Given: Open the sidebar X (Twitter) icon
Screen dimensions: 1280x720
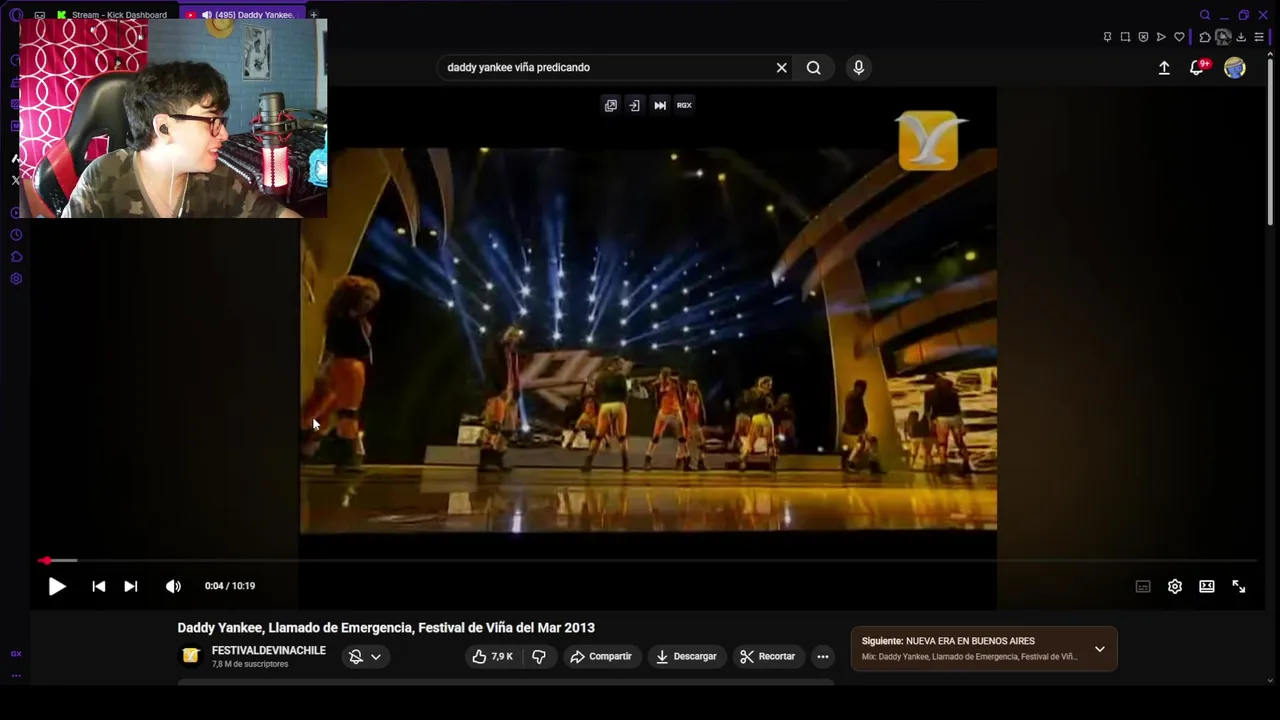Looking at the screenshot, I should pos(15,180).
